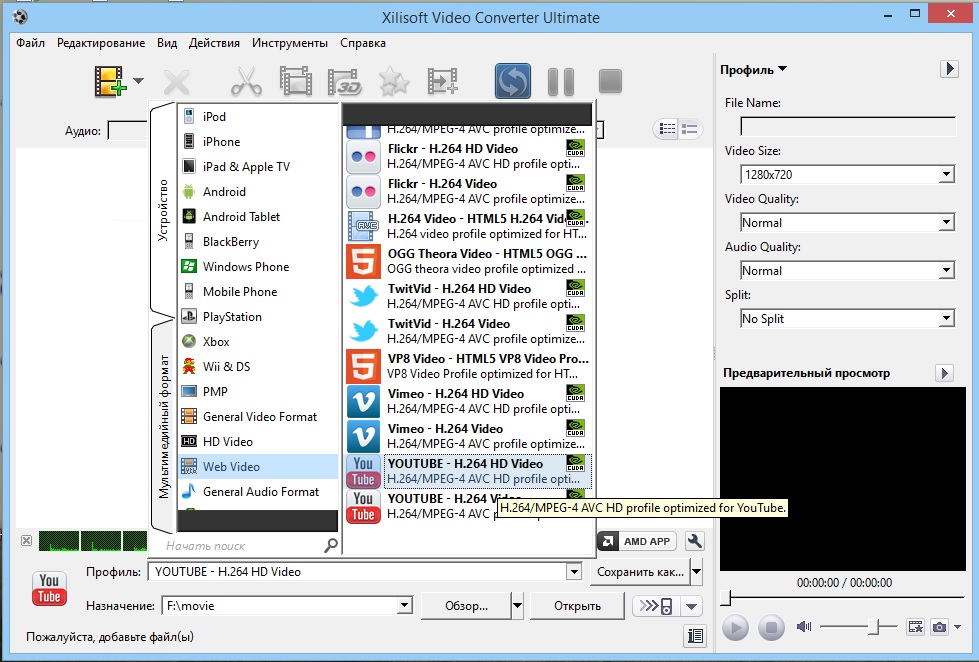Mute preview with the speaker icon
Screen dimensions: 979x662
(x=804, y=626)
